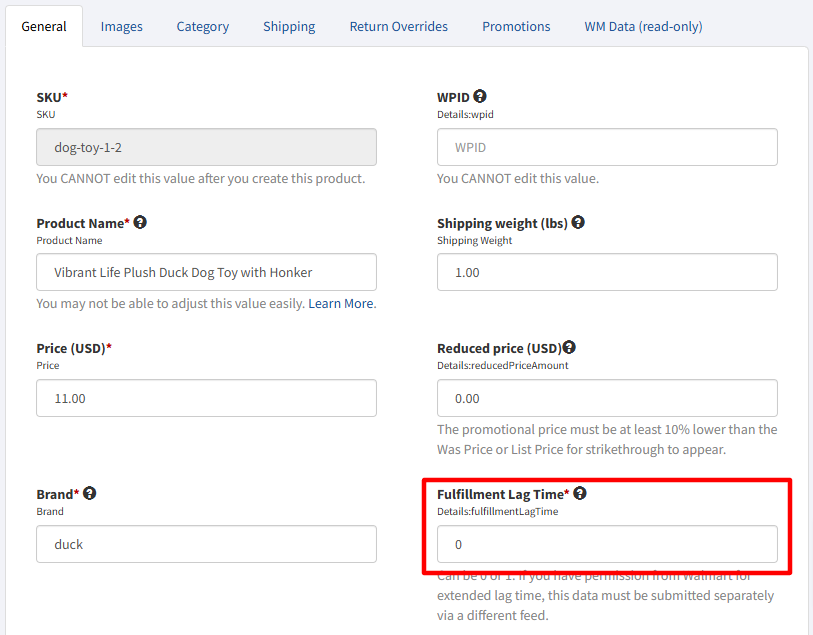Focus the Price (USD) input field
The width and height of the screenshot is (813, 635).
coord(206,398)
